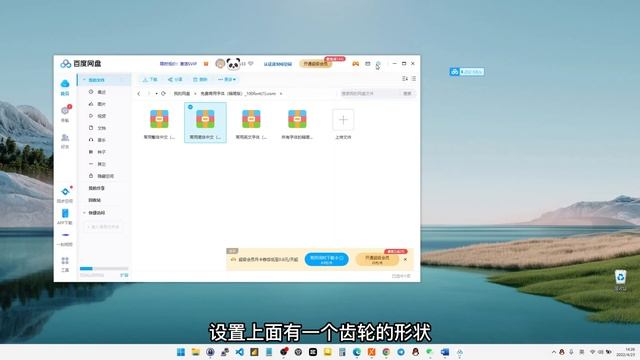Click the 删除 delete toolbar button
This screenshot has height=360, width=640.
coord(200,79)
